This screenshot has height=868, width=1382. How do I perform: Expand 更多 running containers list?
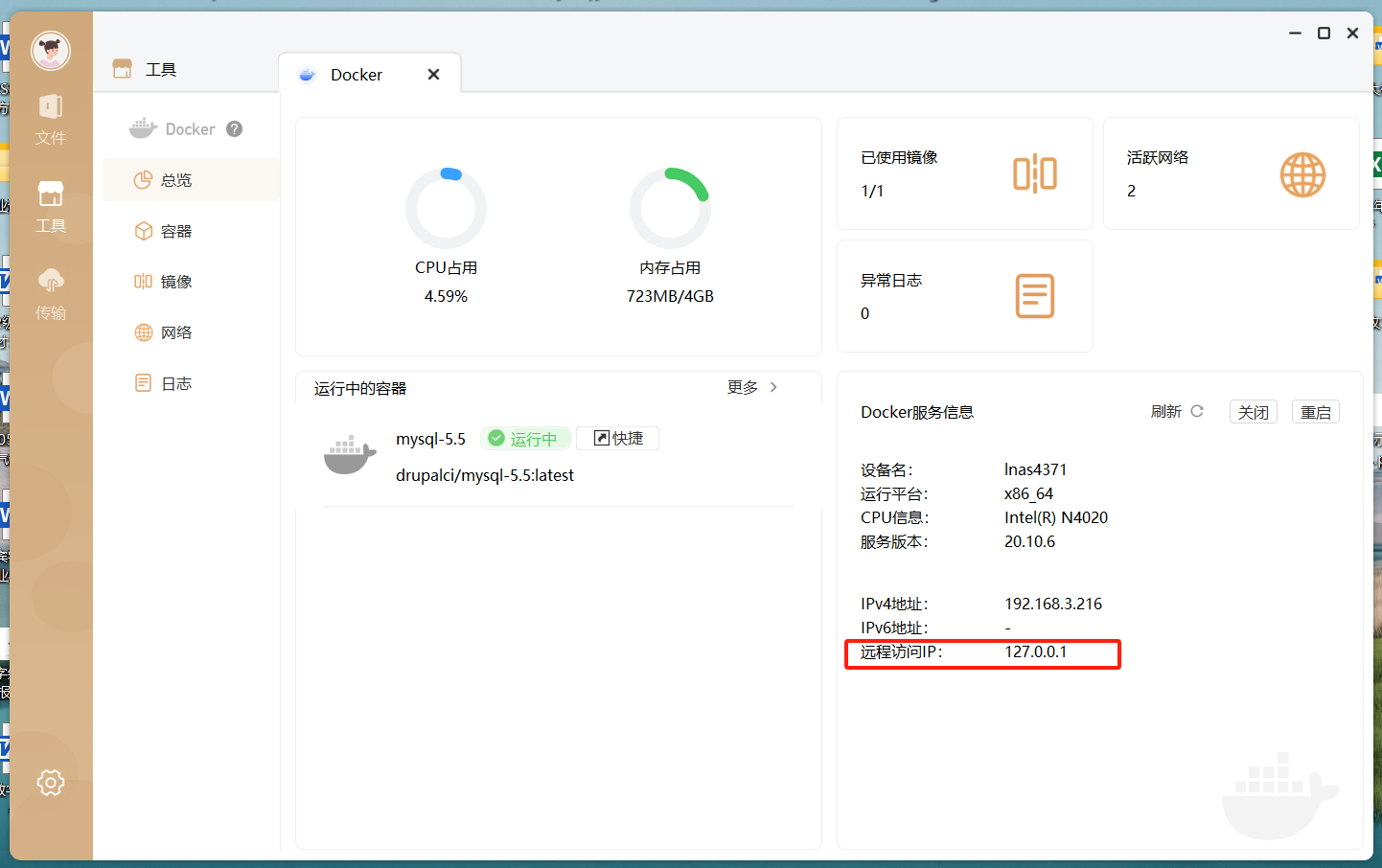coord(752,387)
